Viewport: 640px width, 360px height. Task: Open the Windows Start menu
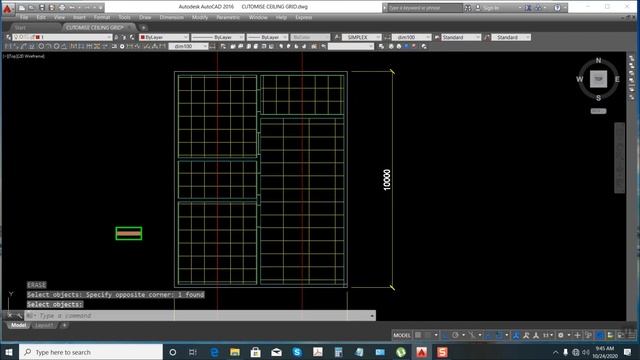pos(9,352)
